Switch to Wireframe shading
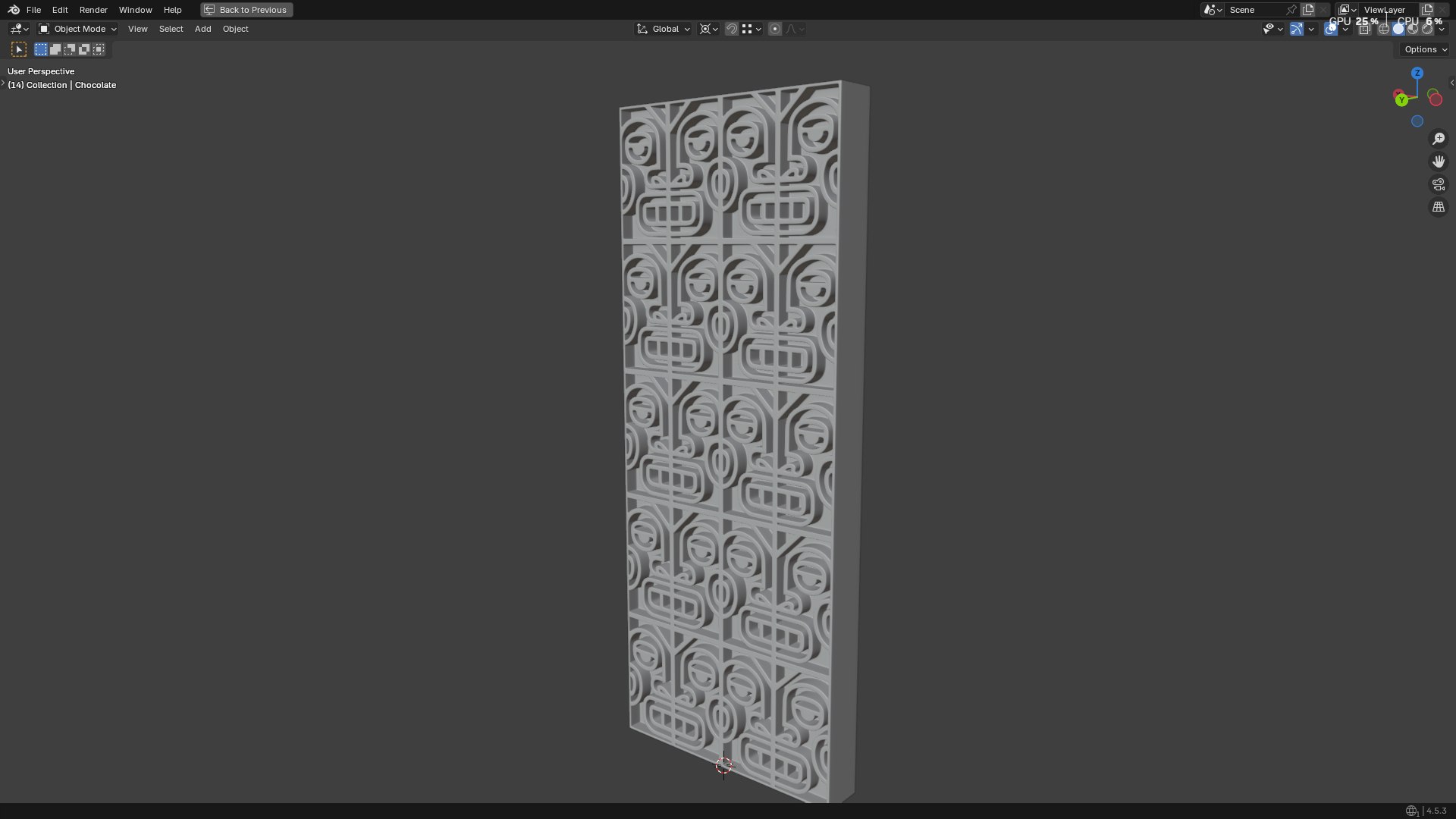This screenshot has height=819, width=1456. coord(1384,29)
